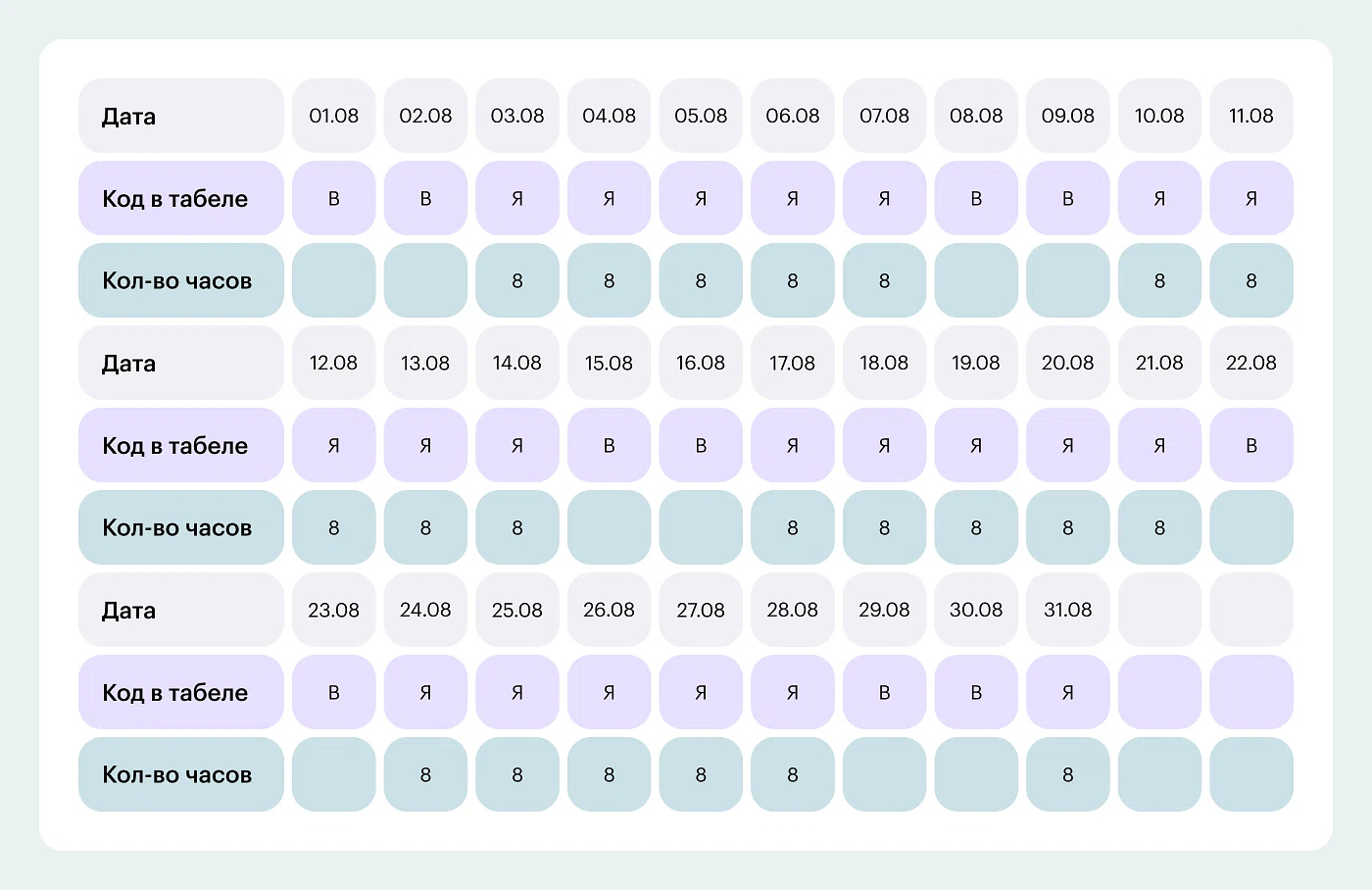Image resolution: width=1372 pixels, height=890 pixels.
Task: Click the date cell 31.08
Action: (1067, 610)
